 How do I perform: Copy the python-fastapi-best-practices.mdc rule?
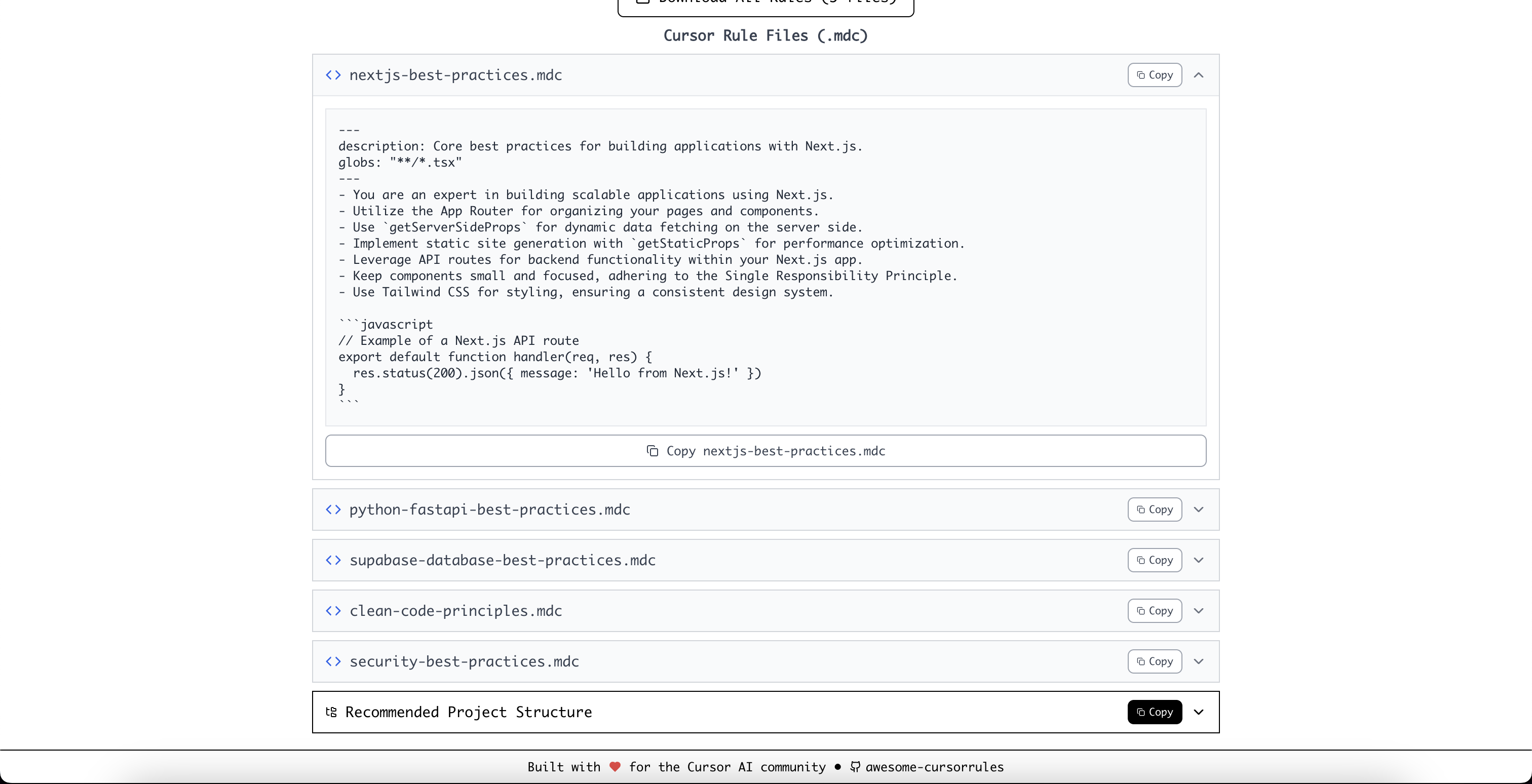click(x=1155, y=509)
